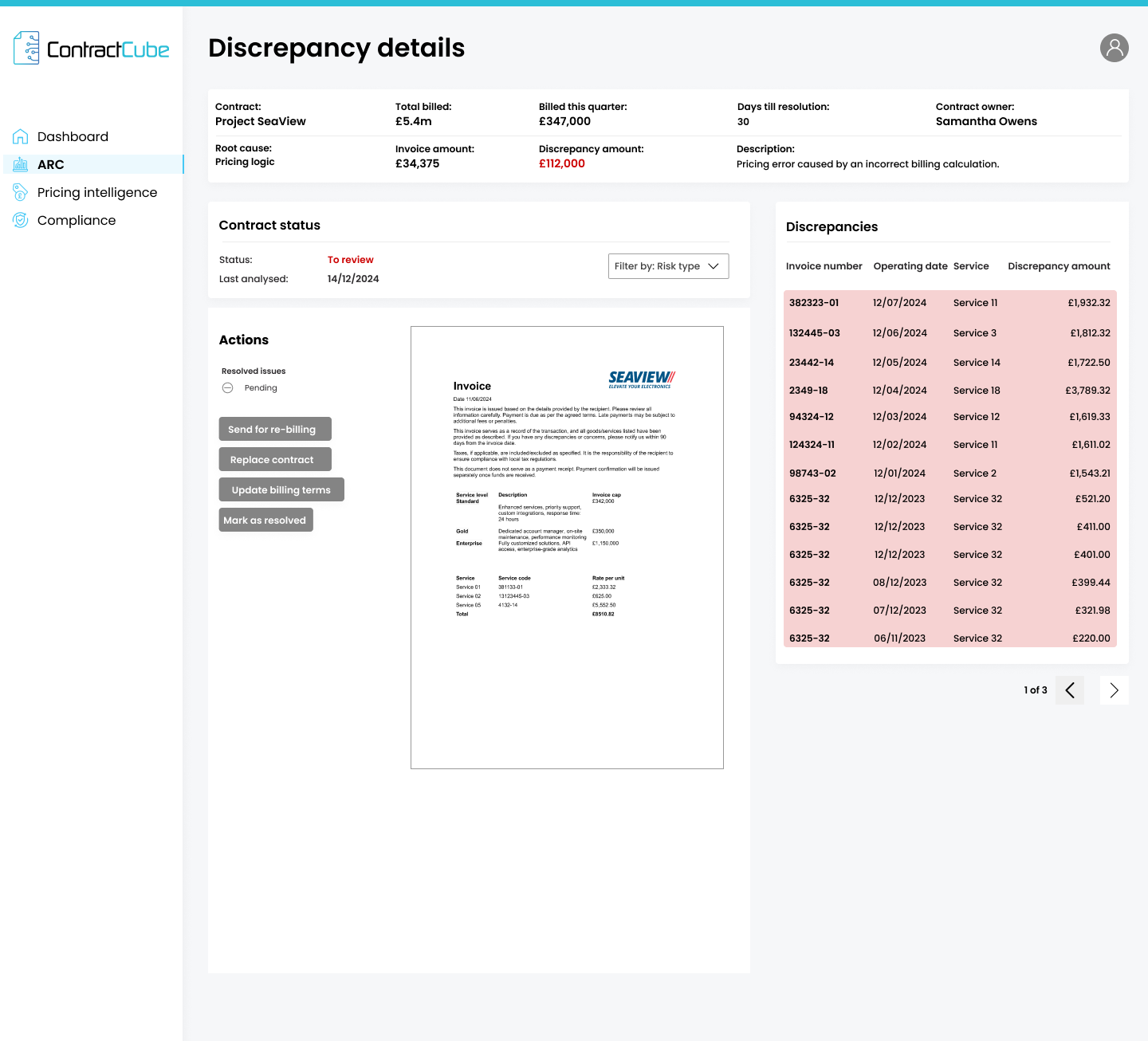Click Update billing terms button
Image resolution: width=1148 pixels, height=1041 pixels.
(281, 489)
